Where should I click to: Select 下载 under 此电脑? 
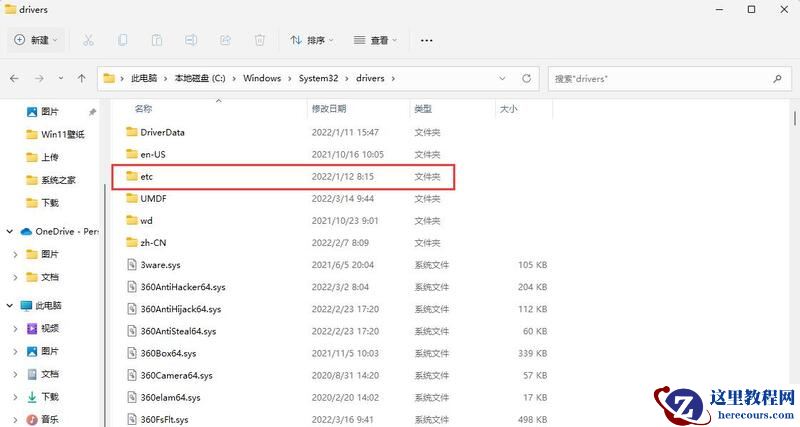coord(50,396)
